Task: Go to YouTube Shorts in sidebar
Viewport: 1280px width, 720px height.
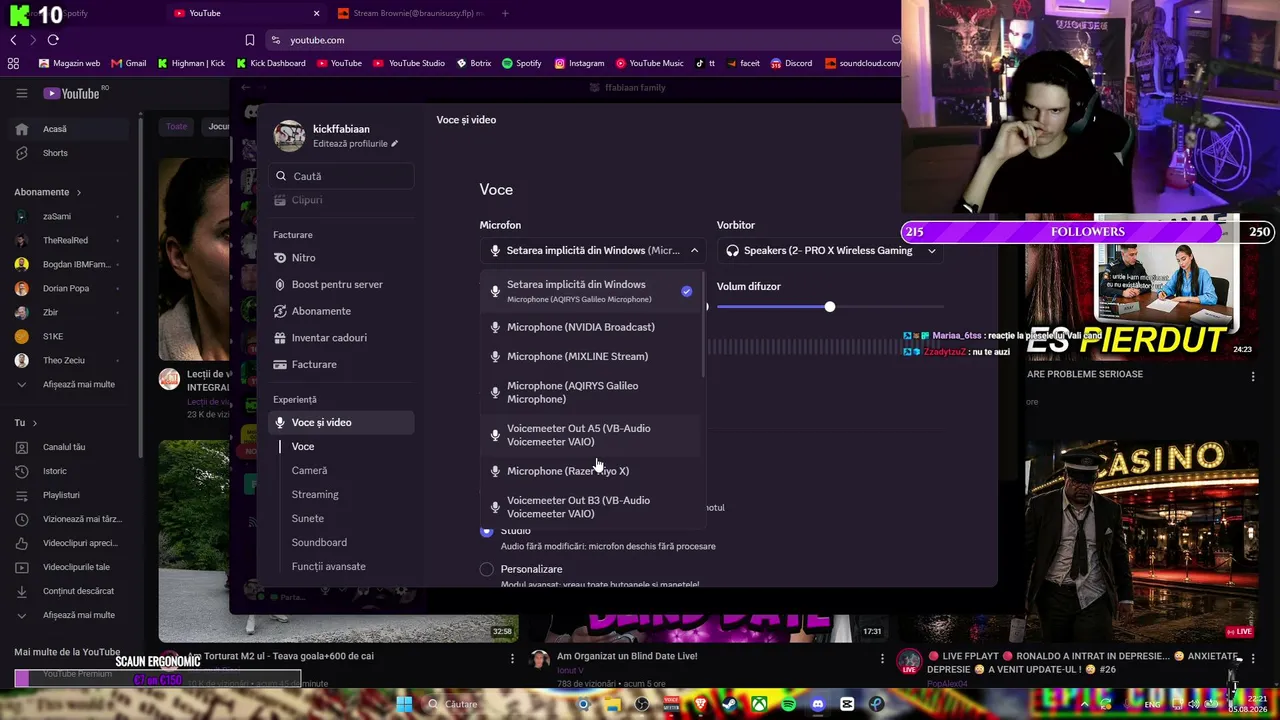Action: pyautogui.click(x=70, y=153)
